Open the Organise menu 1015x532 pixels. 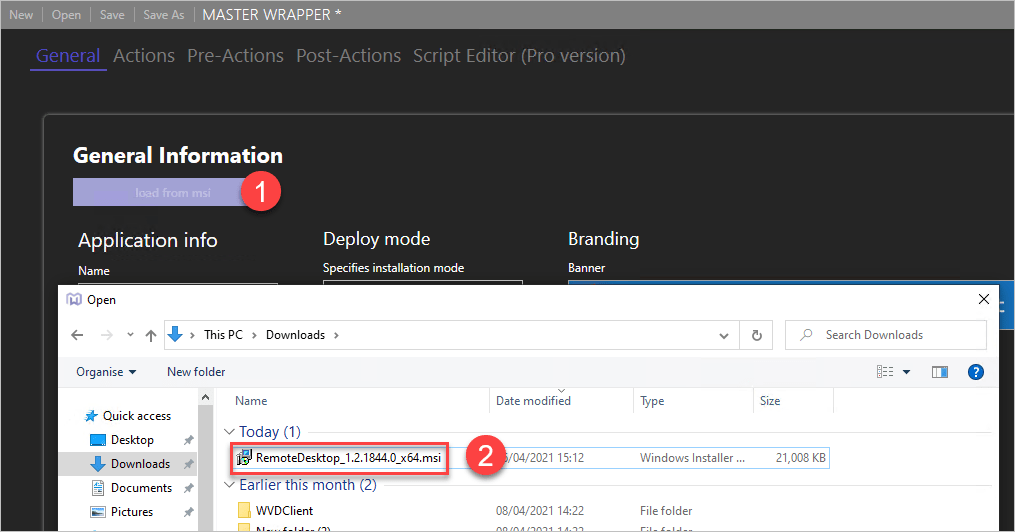tap(106, 371)
